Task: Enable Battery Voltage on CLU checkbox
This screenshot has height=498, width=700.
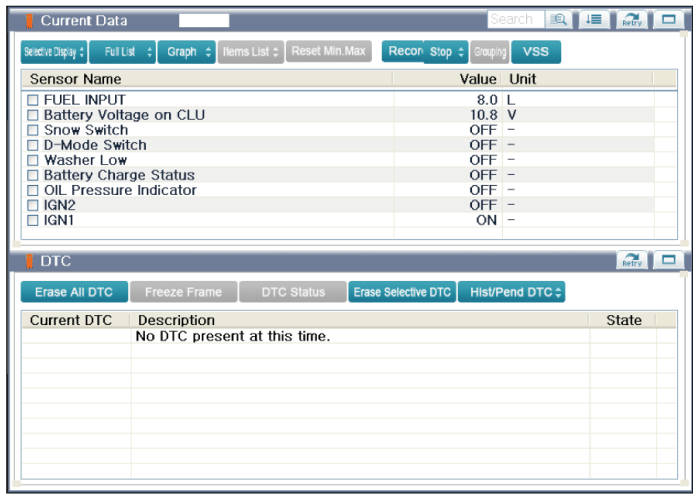Action: click(33, 116)
